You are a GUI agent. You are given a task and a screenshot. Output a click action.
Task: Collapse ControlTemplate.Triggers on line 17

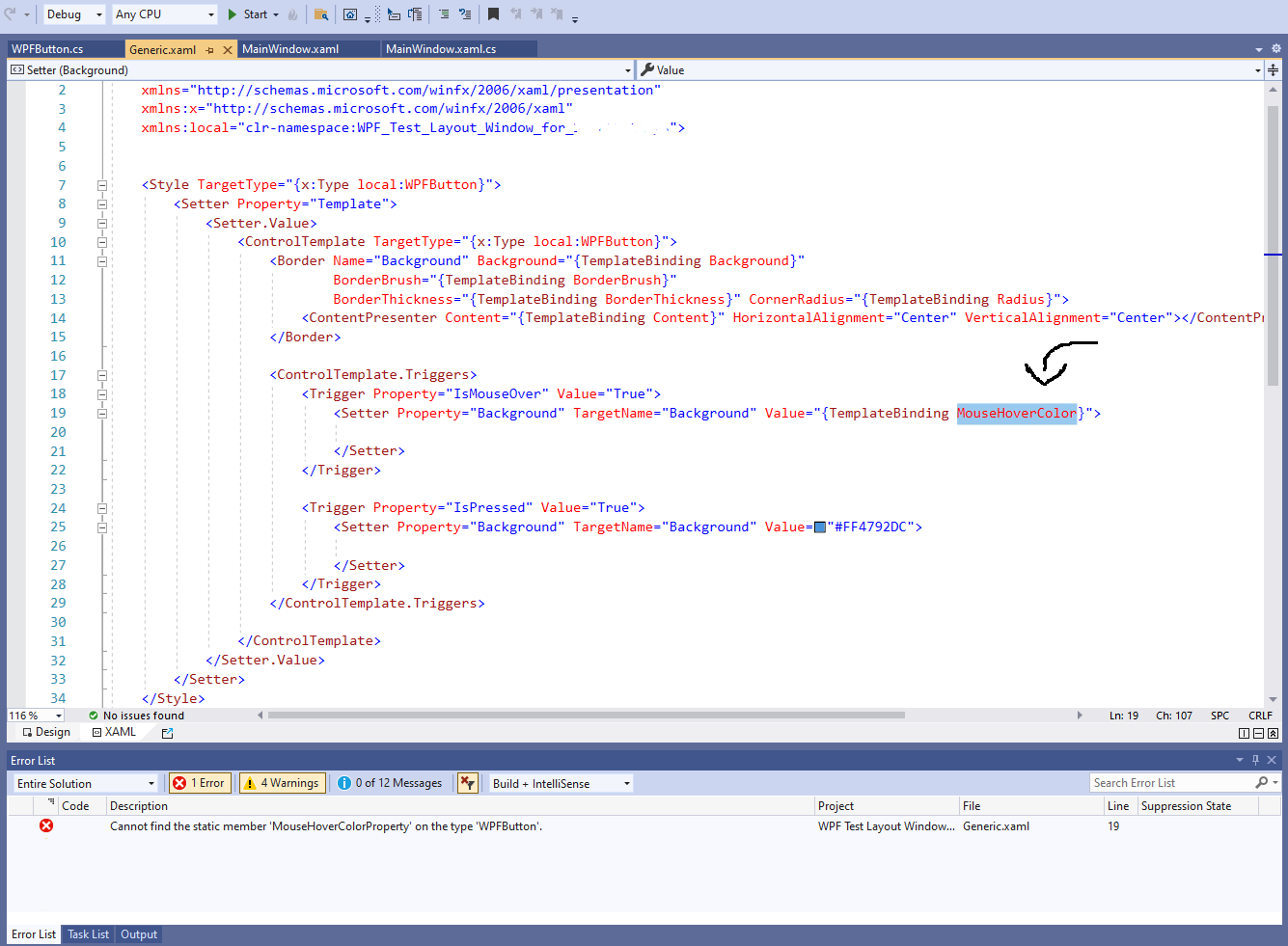[x=101, y=375]
